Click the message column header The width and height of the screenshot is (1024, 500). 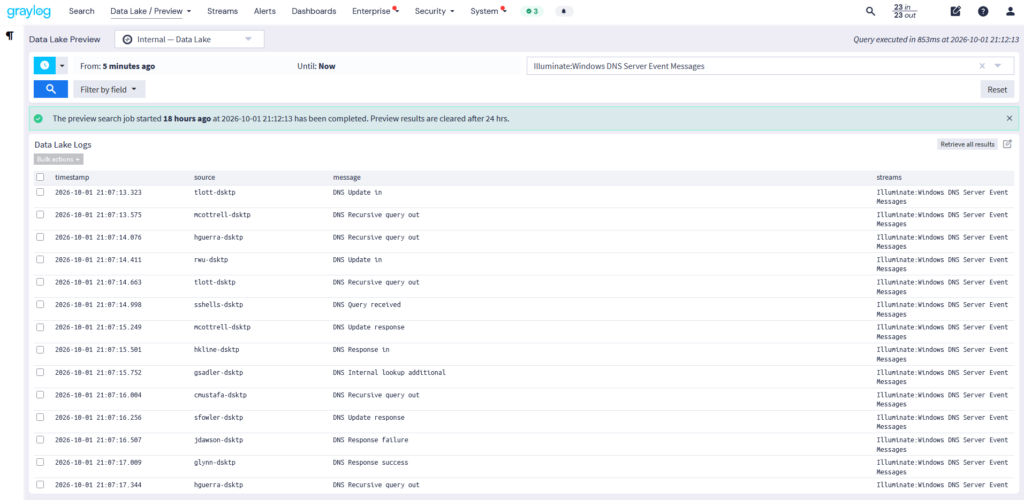point(347,178)
